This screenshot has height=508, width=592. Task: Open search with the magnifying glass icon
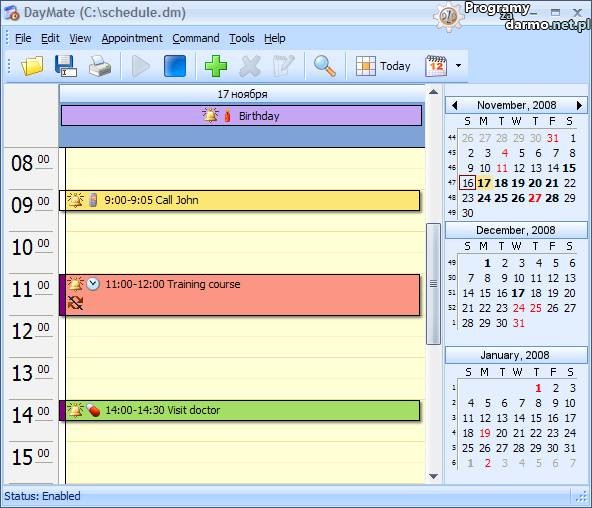tap(325, 66)
